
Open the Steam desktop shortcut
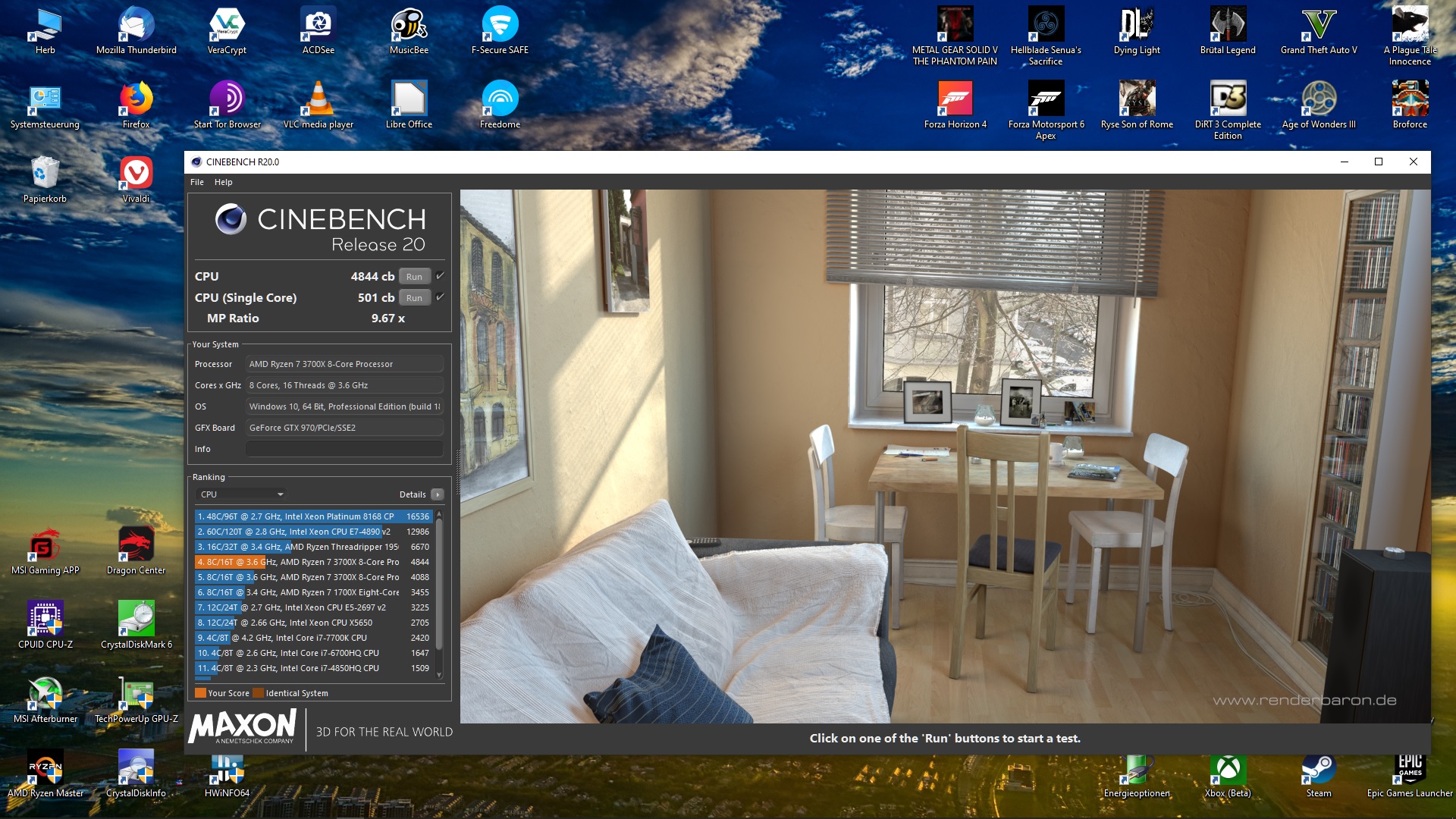[1319, 775]
